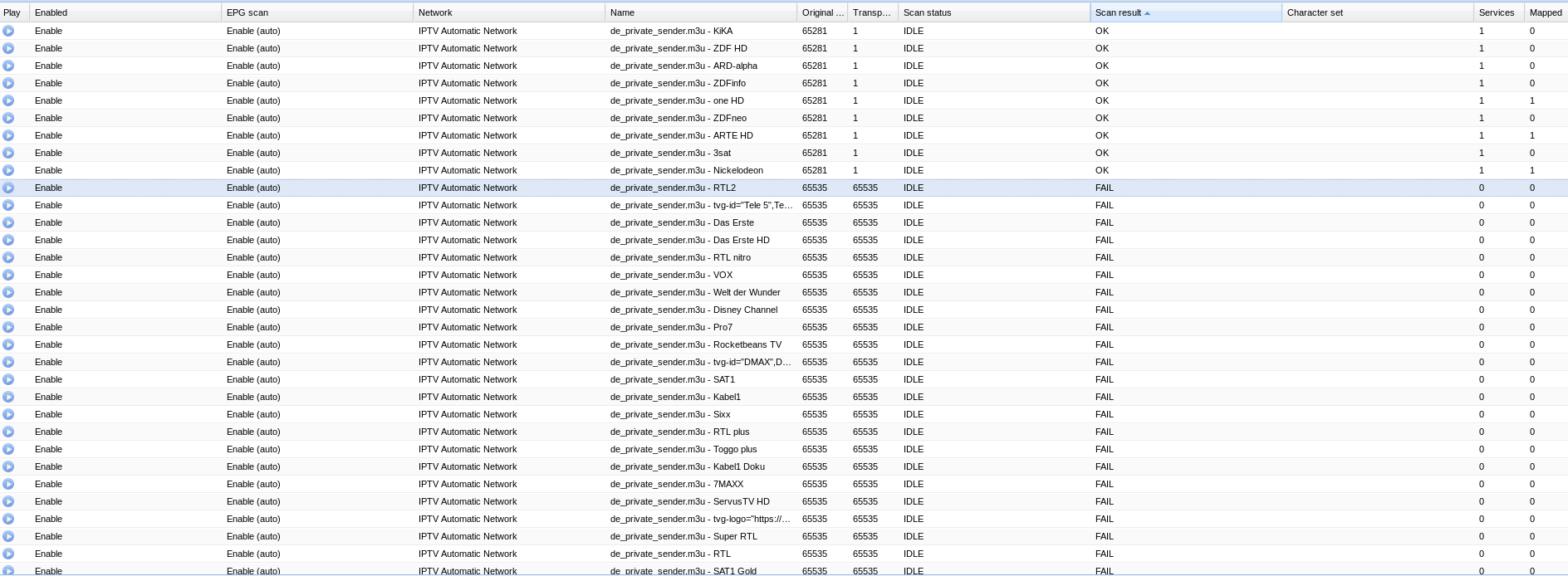Click Enable (auto) in ARD-alpha row
The image size is (1568, 576).
point(317,66)
